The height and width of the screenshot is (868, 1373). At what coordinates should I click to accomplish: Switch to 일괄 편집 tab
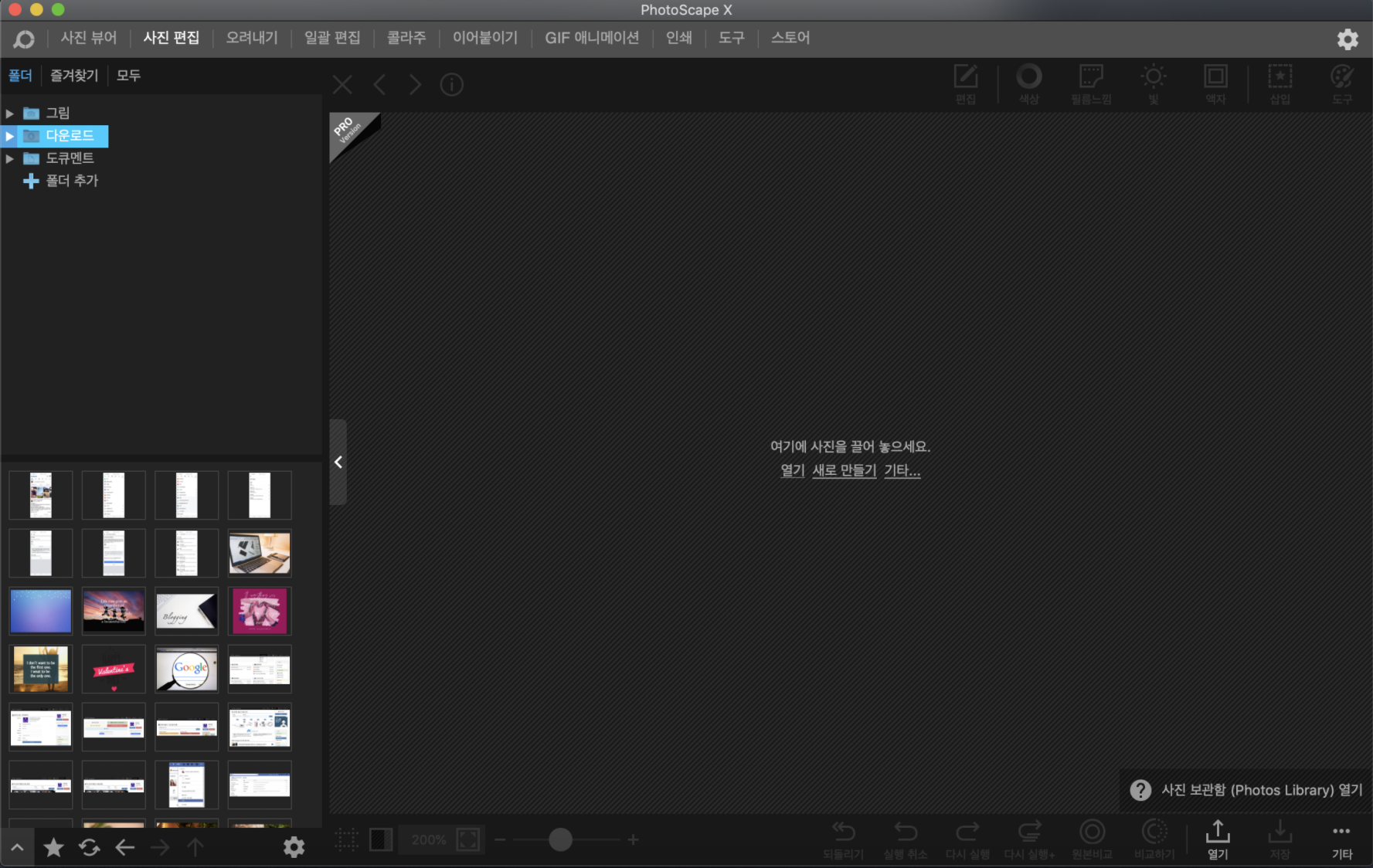[x=332, y=38]
